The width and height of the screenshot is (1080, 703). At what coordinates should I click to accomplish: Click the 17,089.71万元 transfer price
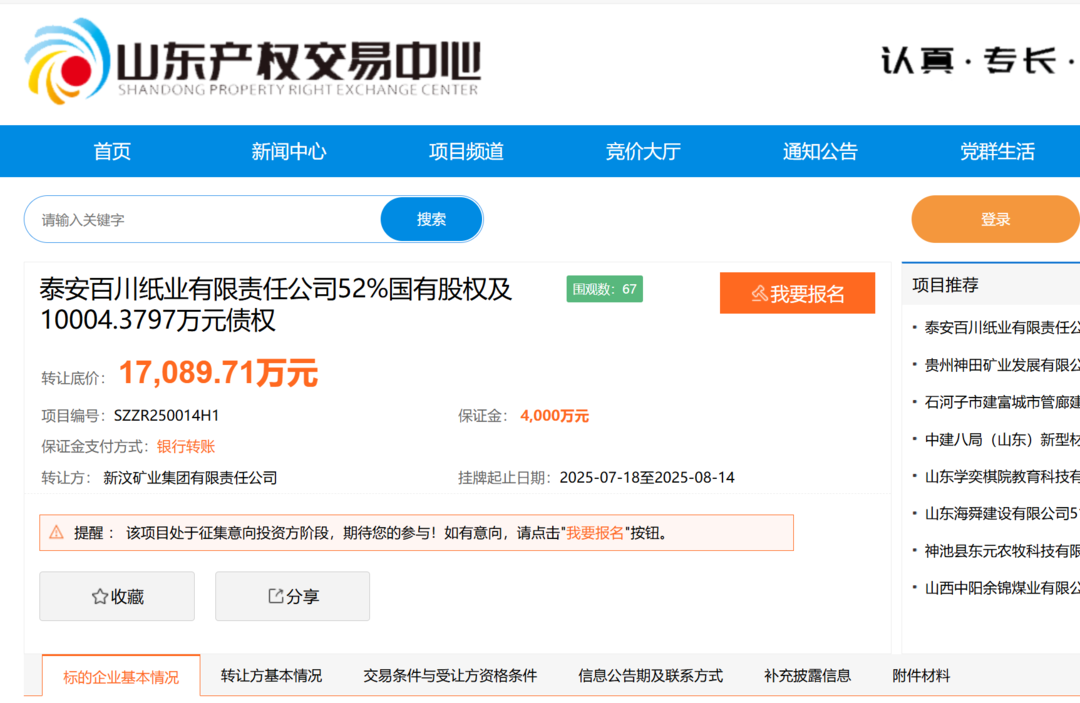218,373
